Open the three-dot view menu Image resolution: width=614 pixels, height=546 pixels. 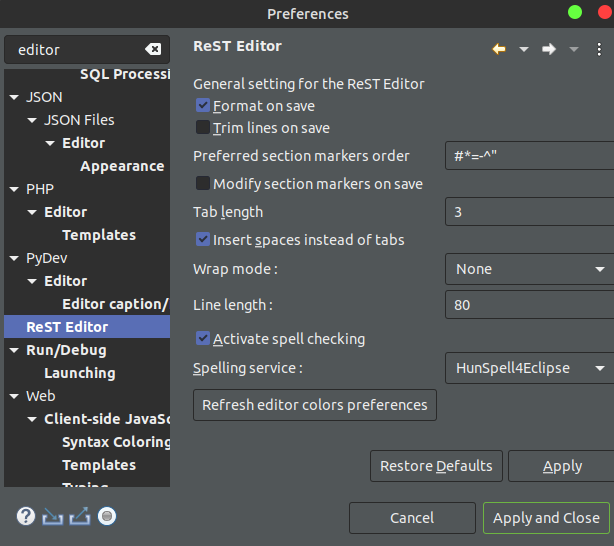(599, 49)
